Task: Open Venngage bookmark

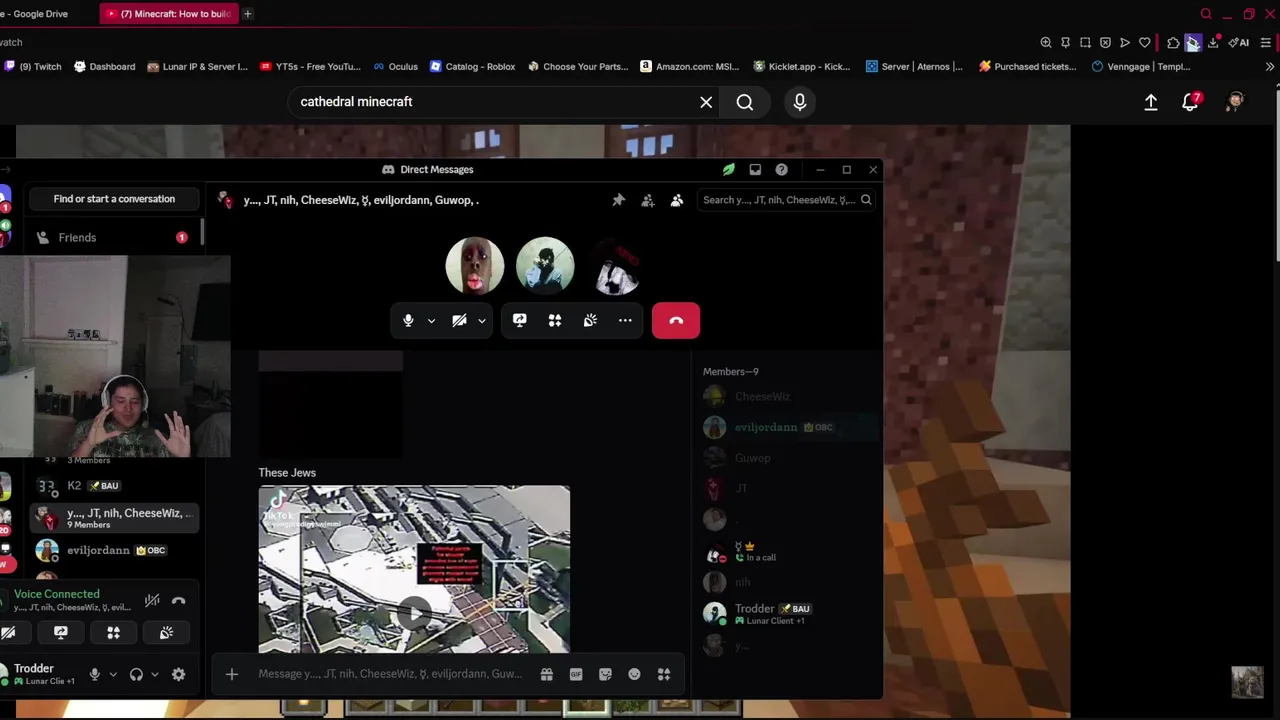Action: pyautogui.click(x=1141, y=67)
